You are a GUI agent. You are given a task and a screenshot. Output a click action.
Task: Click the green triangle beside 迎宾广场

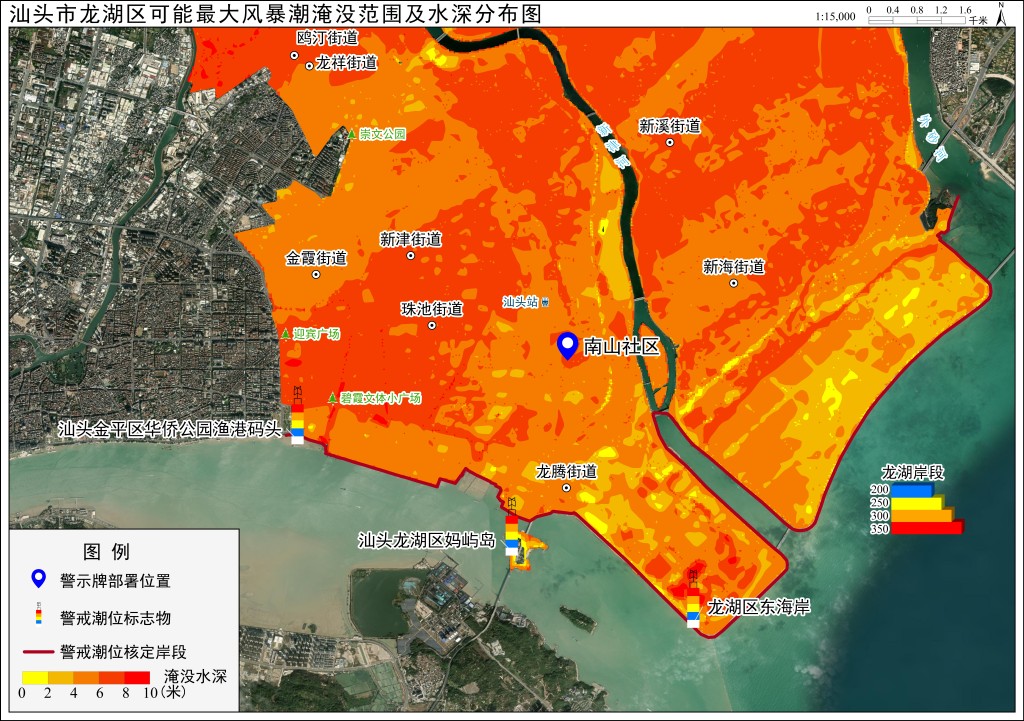coord(285,334)
